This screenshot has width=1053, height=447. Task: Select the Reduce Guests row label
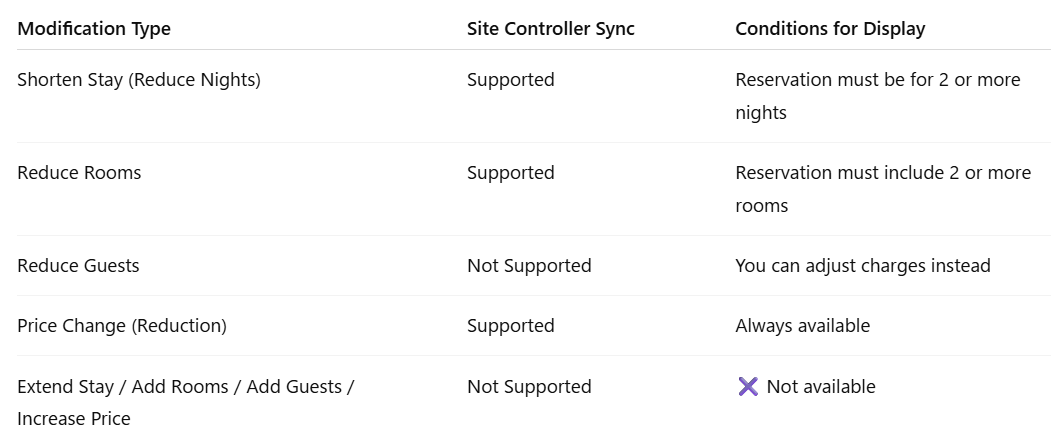pyautogui.click(x=79, y=266)
